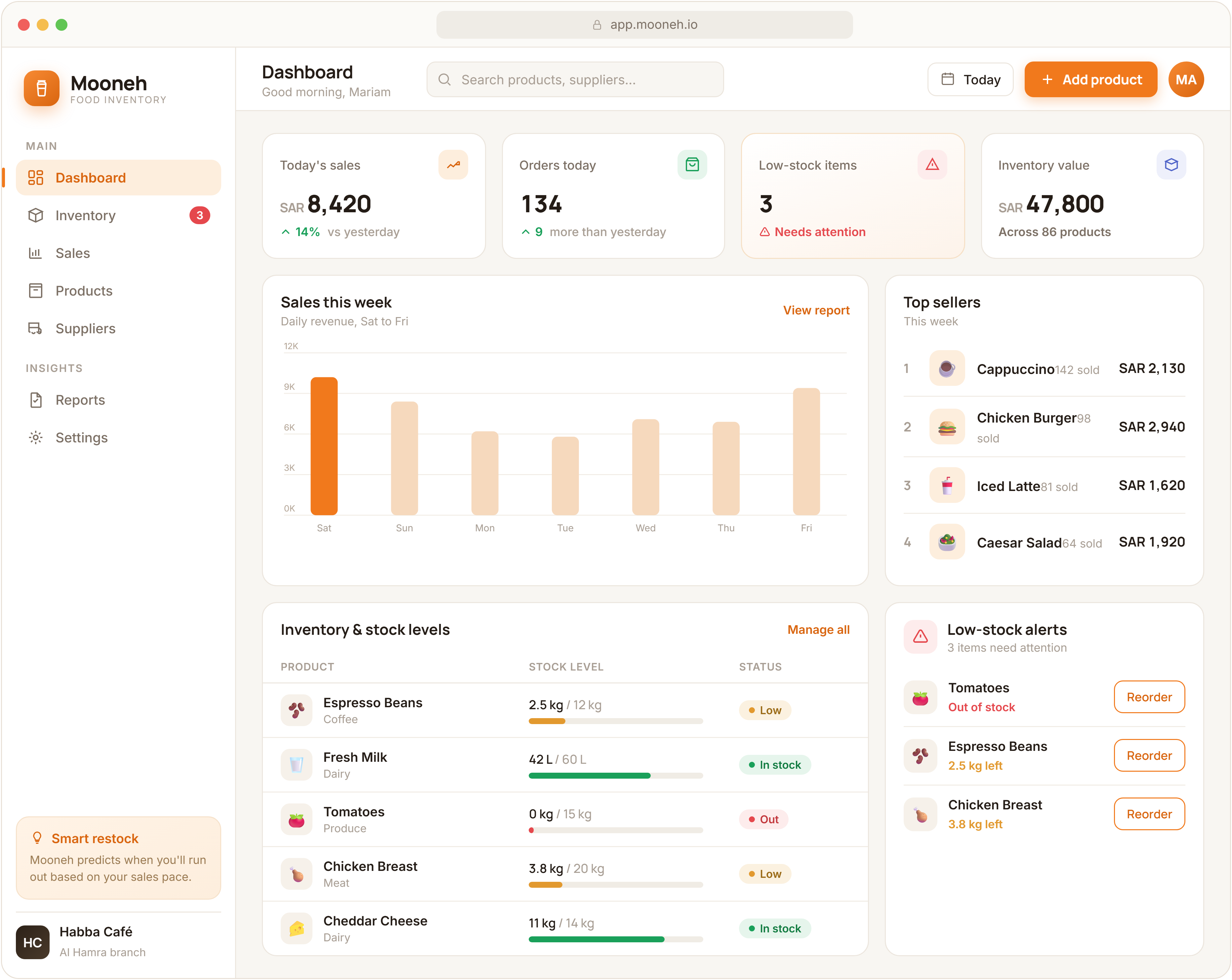Viewport: 1232px width, 980px height.
Task: Click the Fresh Milk stock level bar
Action: point(615,776)
